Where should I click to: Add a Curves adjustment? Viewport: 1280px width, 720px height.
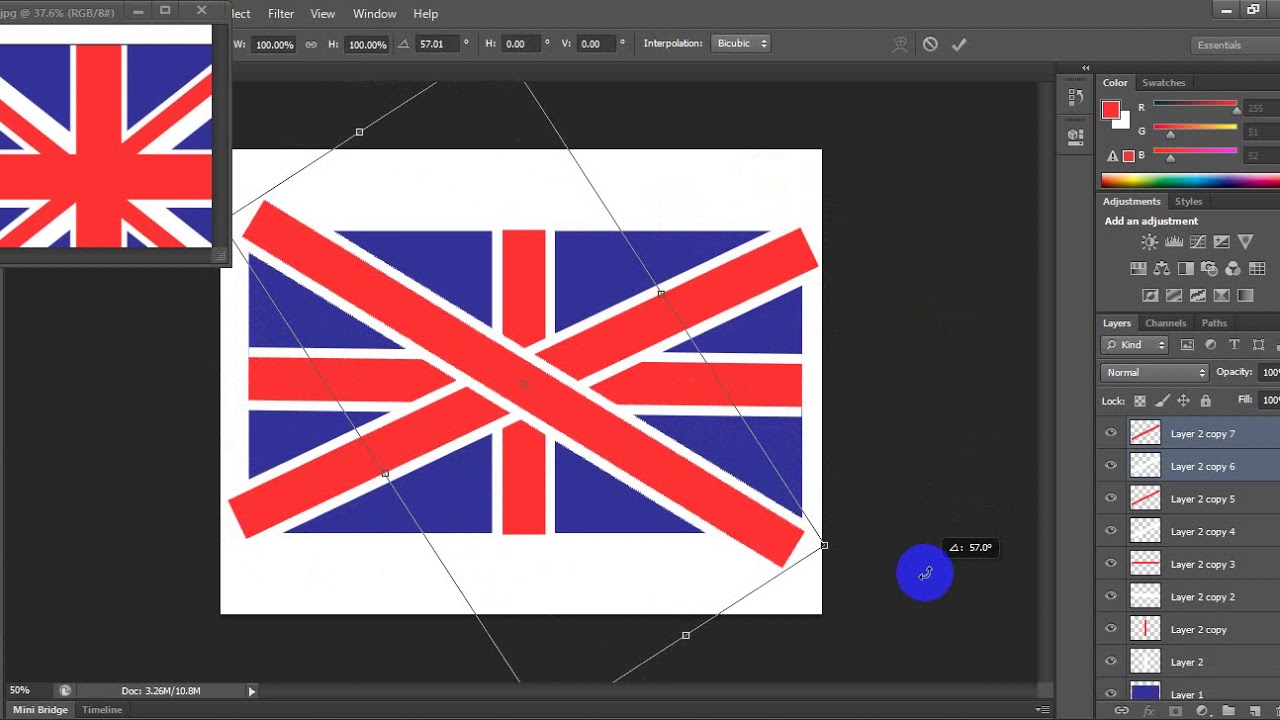(1197, 242)
